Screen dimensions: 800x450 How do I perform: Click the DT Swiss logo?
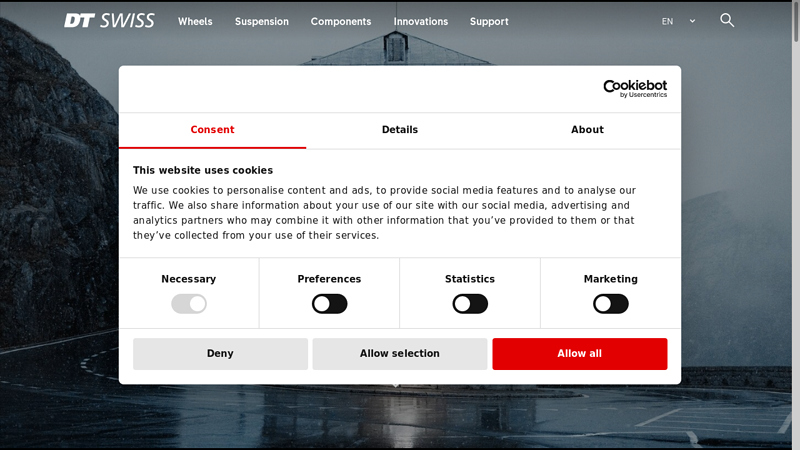[x=109, y=20]
